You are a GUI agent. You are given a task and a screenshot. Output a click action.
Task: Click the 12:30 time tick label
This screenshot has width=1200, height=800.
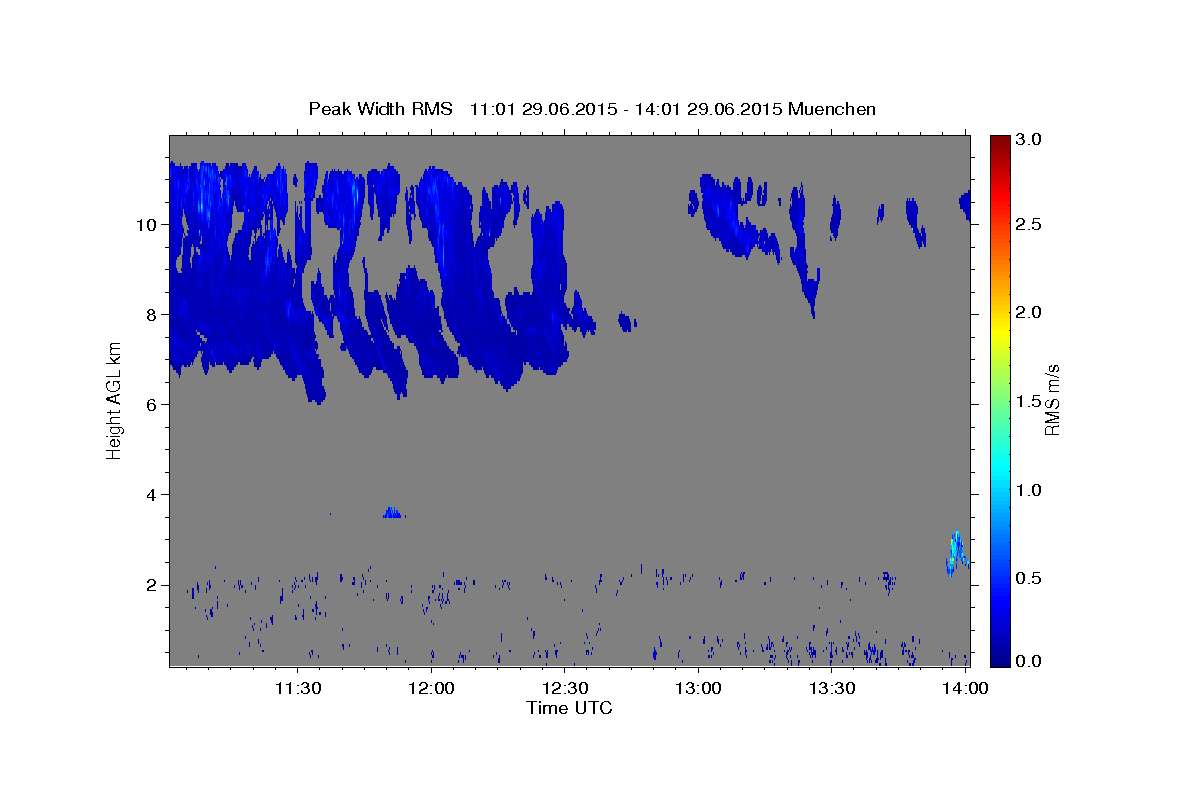pyautogui.click(x=565, y=689)
